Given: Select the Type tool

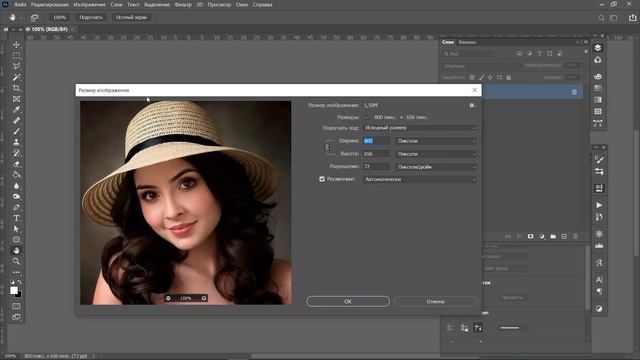Looking at the screenshot, I should [16, 218].
